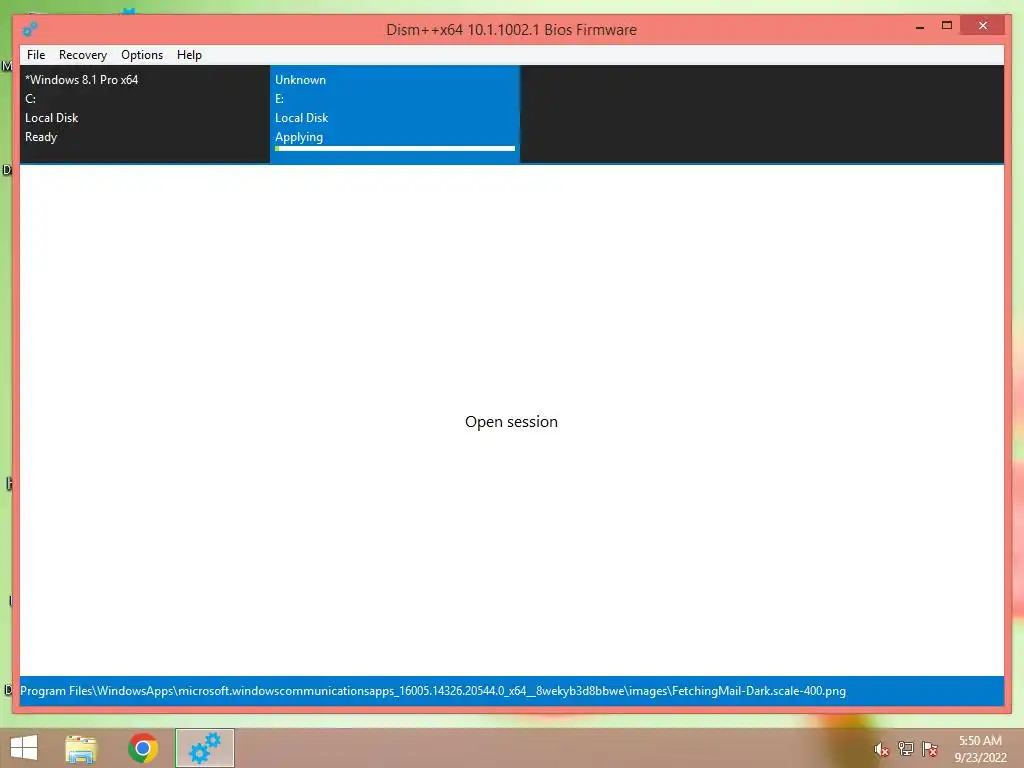
Task: Open the File menu
Action: [36, 55]
